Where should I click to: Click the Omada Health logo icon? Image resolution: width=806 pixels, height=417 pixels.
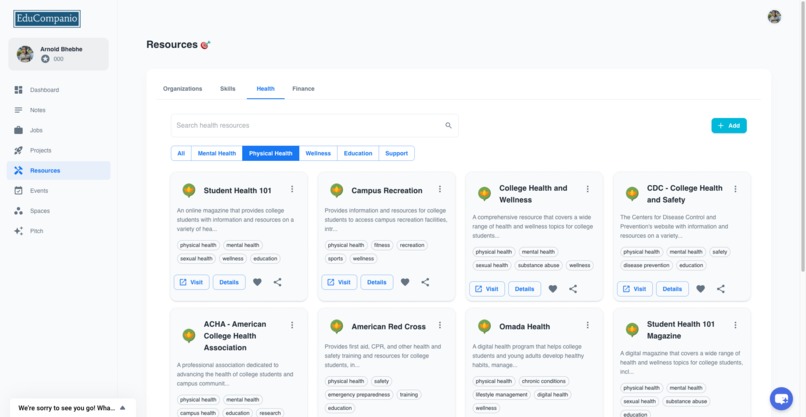(x=484, y=327)
